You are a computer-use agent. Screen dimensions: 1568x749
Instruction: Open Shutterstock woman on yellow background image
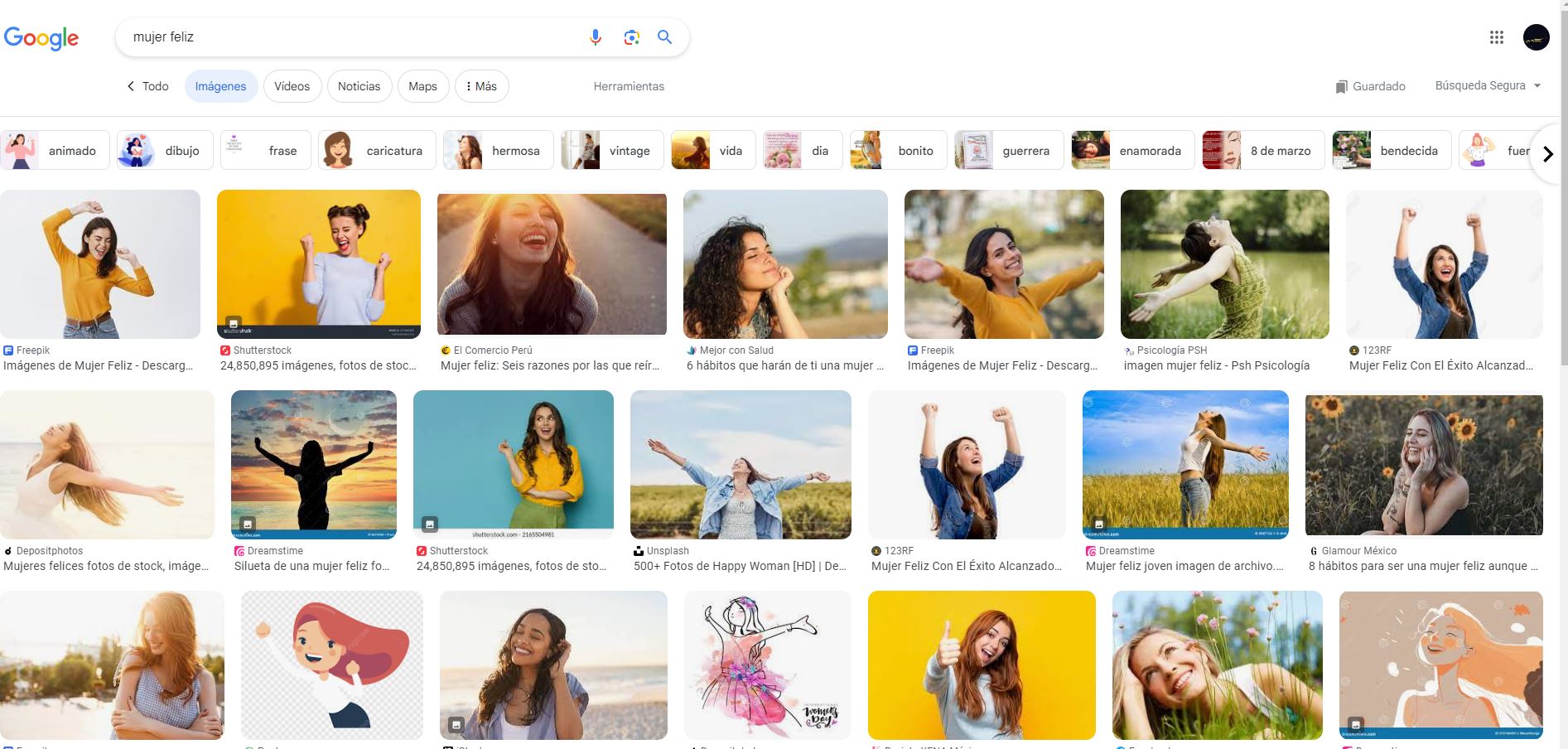[x=319, y=264]
